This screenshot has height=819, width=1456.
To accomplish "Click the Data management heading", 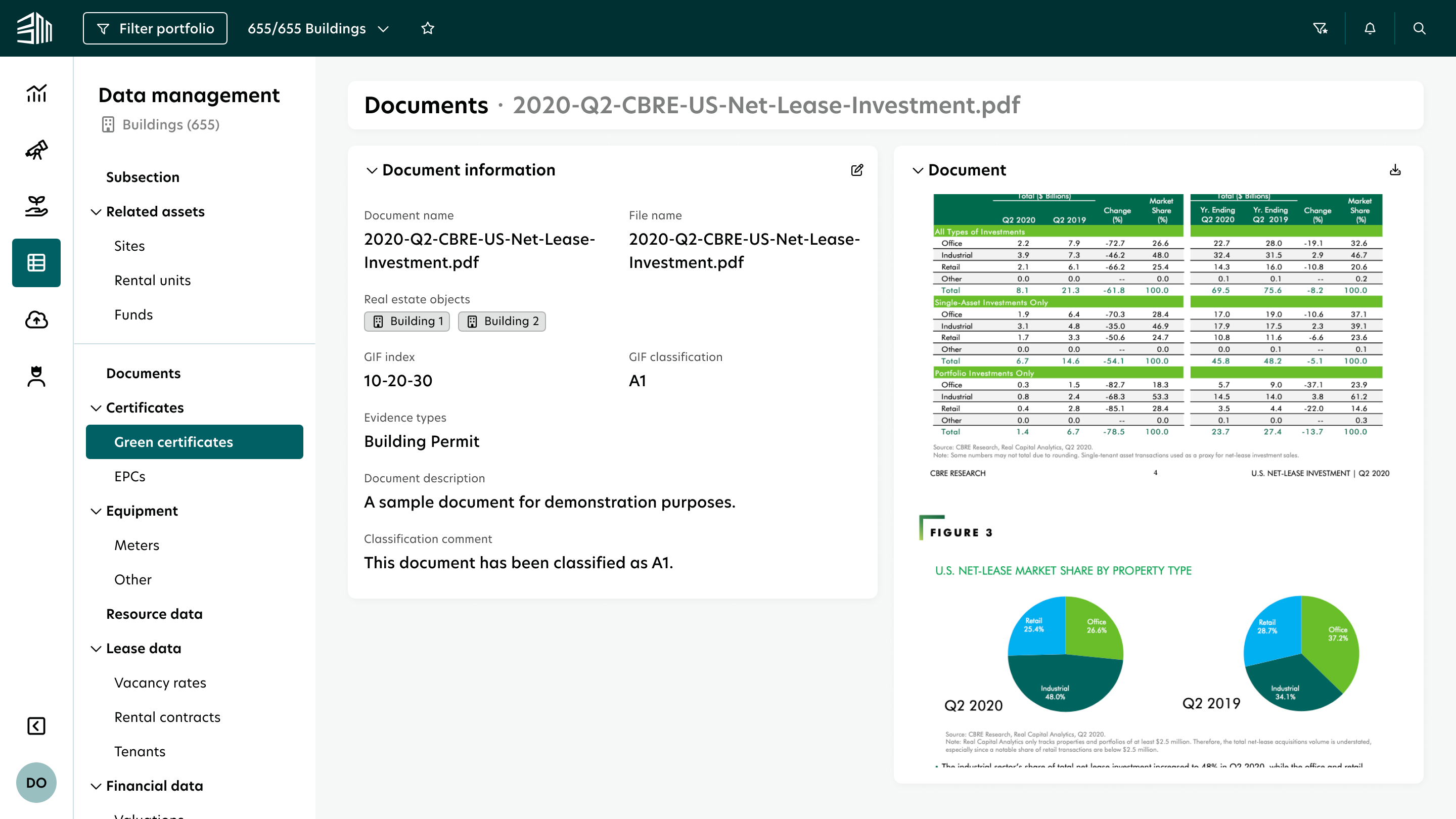I will [x=189, y=95].
